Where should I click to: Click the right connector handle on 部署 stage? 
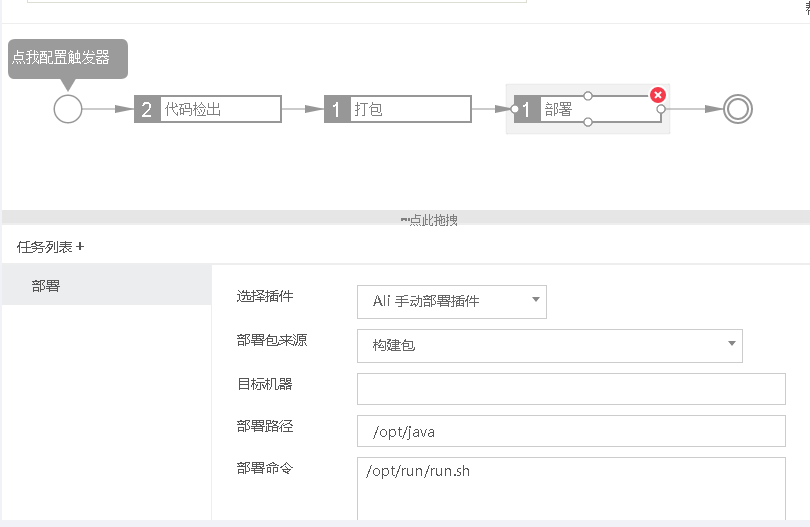click(661, 109)
